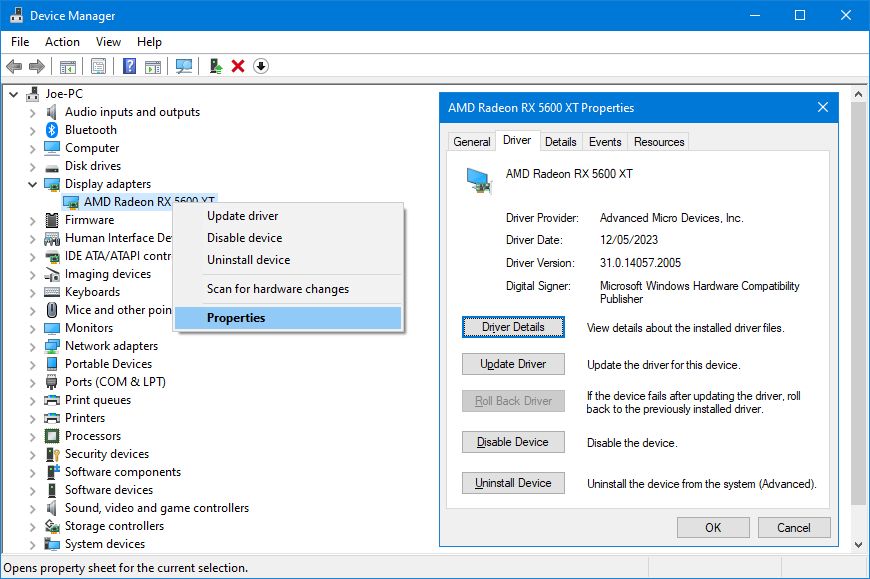The image size is (870, 579).
Task: Click the Imaging devices camera icon
Action: tap(52, 274)
